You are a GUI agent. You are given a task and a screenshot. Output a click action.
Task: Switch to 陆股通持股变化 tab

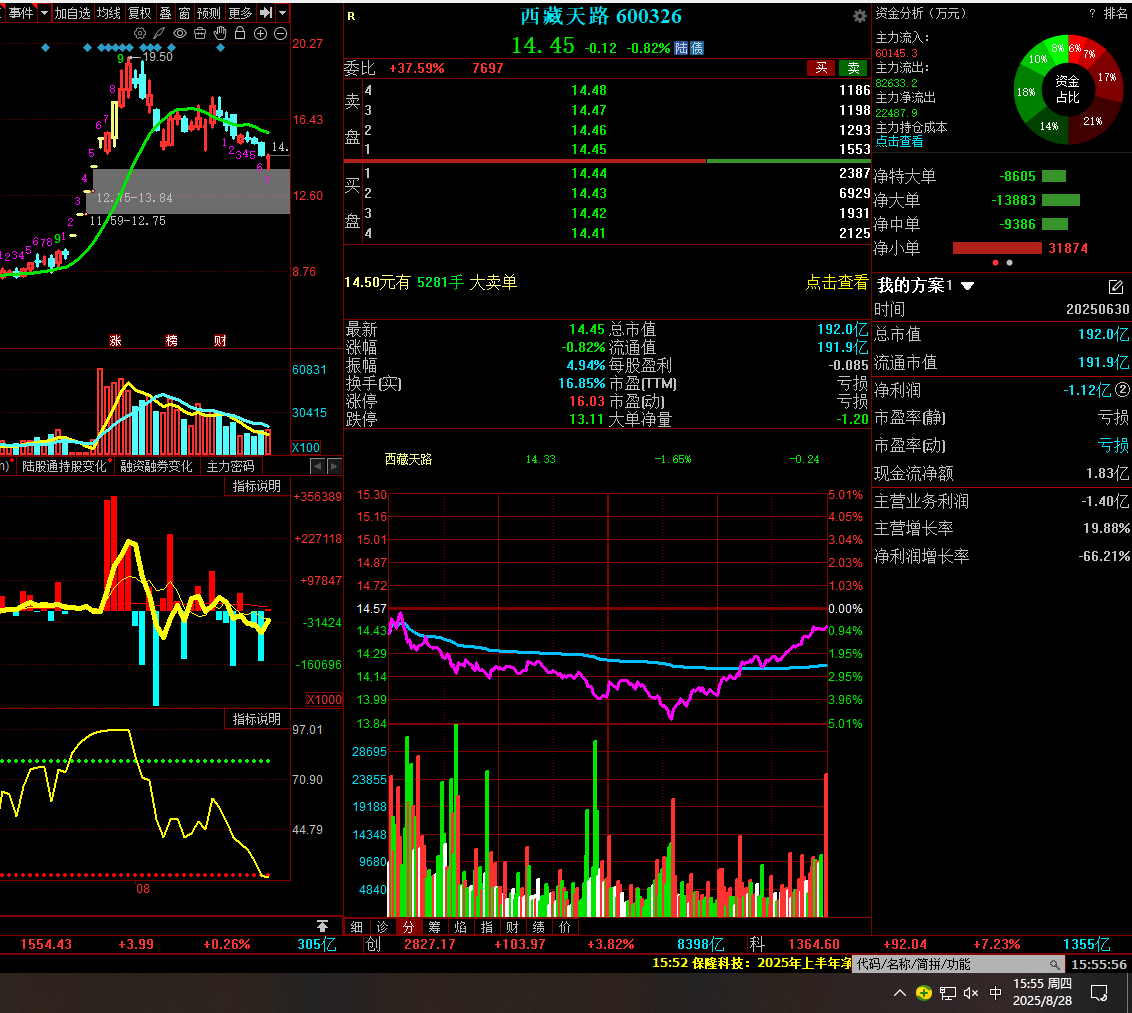64,466
